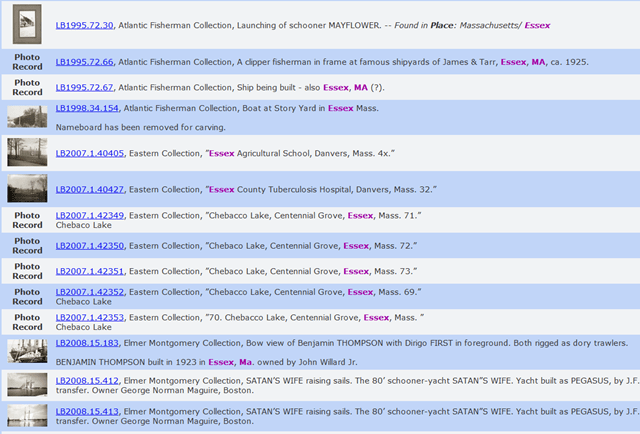640x434 pixels.
Task: Open the Benjamin THOMPSON bow view thumbnail
Action: pyautogui.click(x=27, y=351)
